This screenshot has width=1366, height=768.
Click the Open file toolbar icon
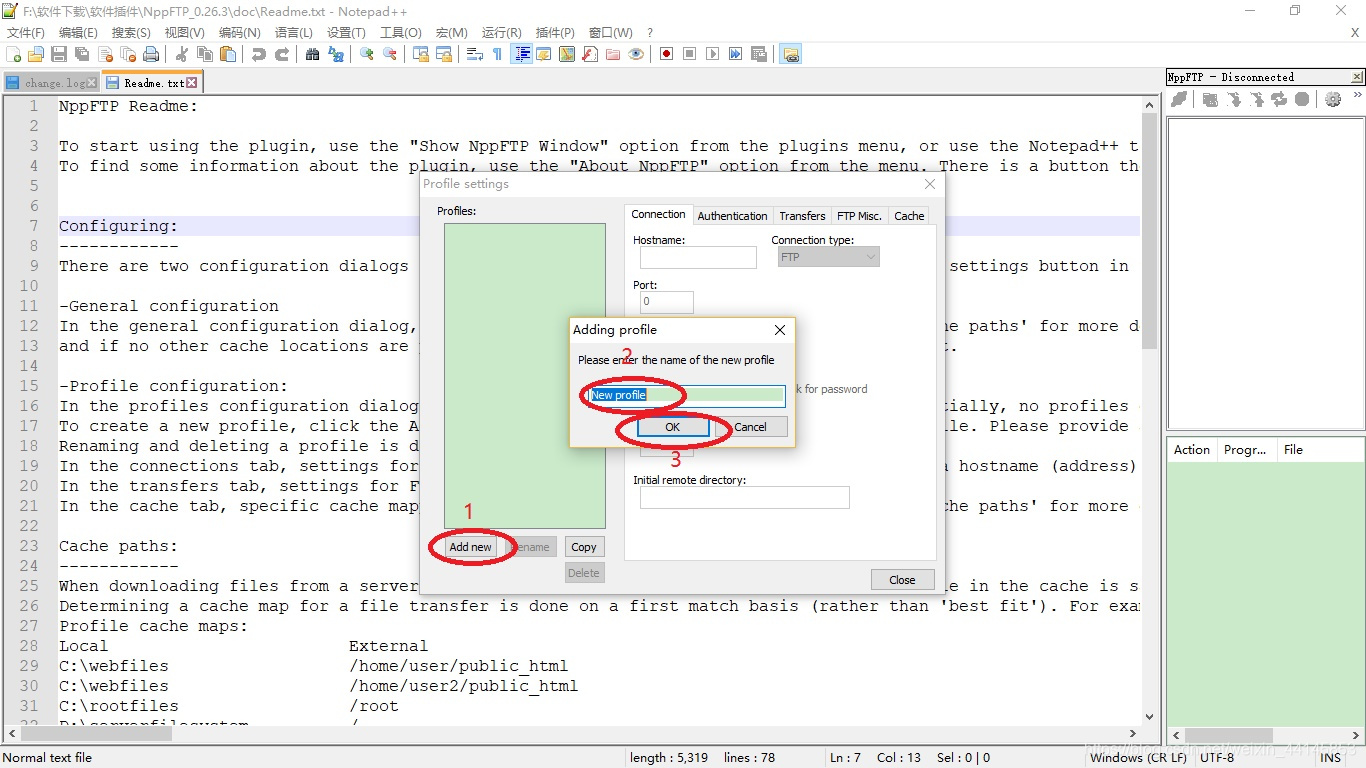pos(36,54)
